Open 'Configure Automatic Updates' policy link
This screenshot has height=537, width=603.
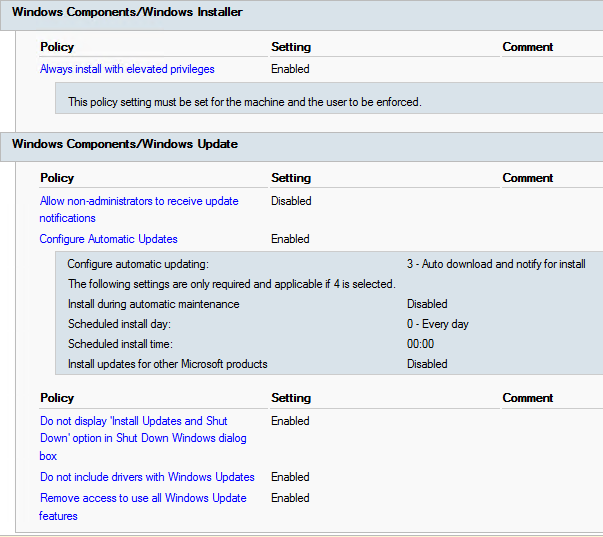click(x=108, y=239)
